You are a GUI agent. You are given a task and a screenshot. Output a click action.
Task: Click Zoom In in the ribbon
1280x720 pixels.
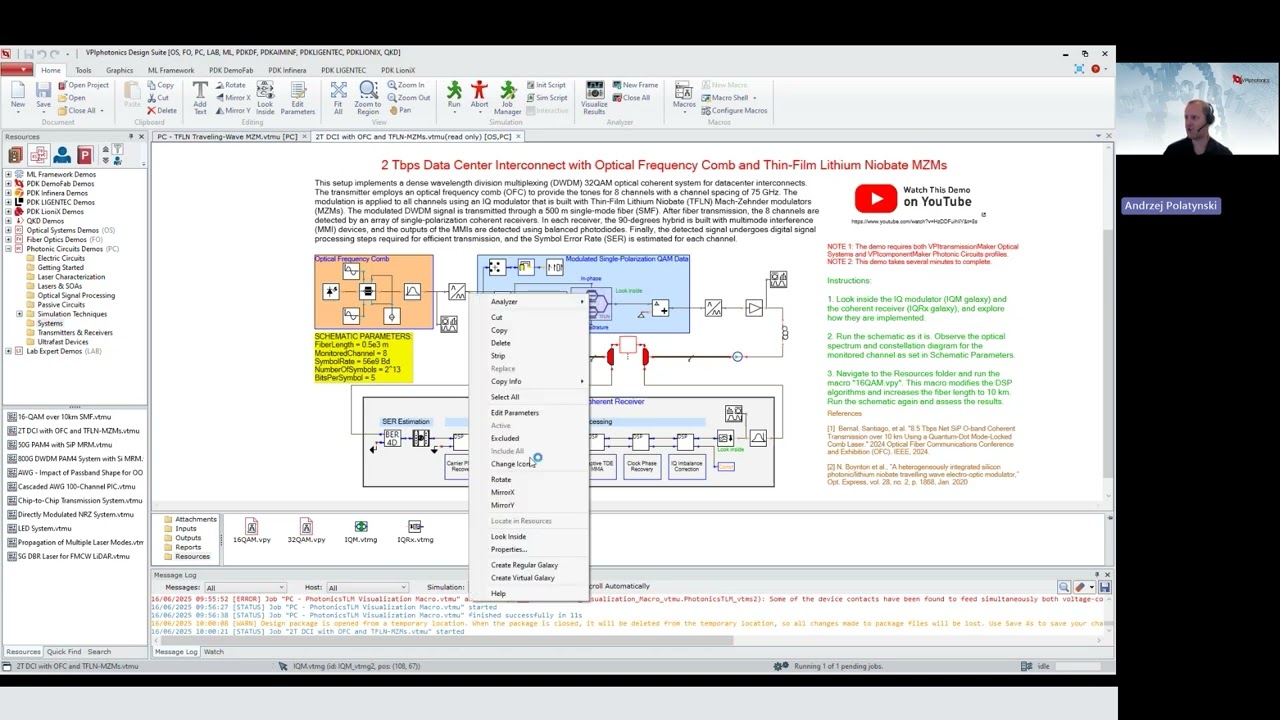coord(406,85)
